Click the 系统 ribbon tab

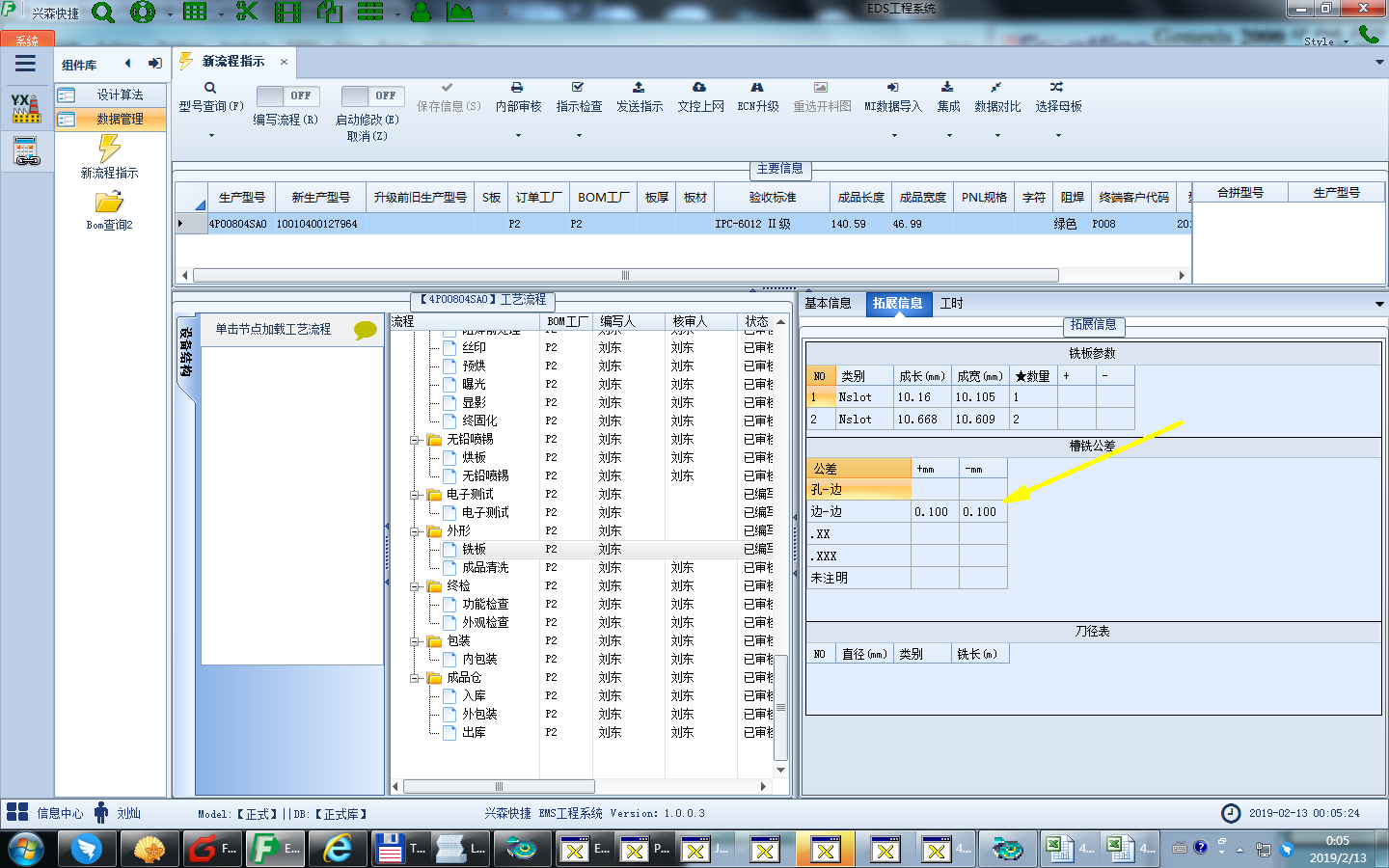(x=27, y=41)
